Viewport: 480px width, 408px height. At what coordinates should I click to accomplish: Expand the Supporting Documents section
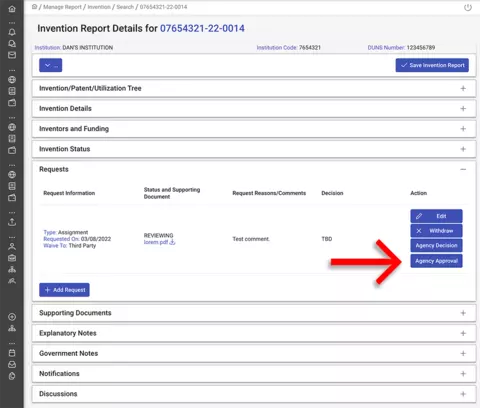pos(254,313)
